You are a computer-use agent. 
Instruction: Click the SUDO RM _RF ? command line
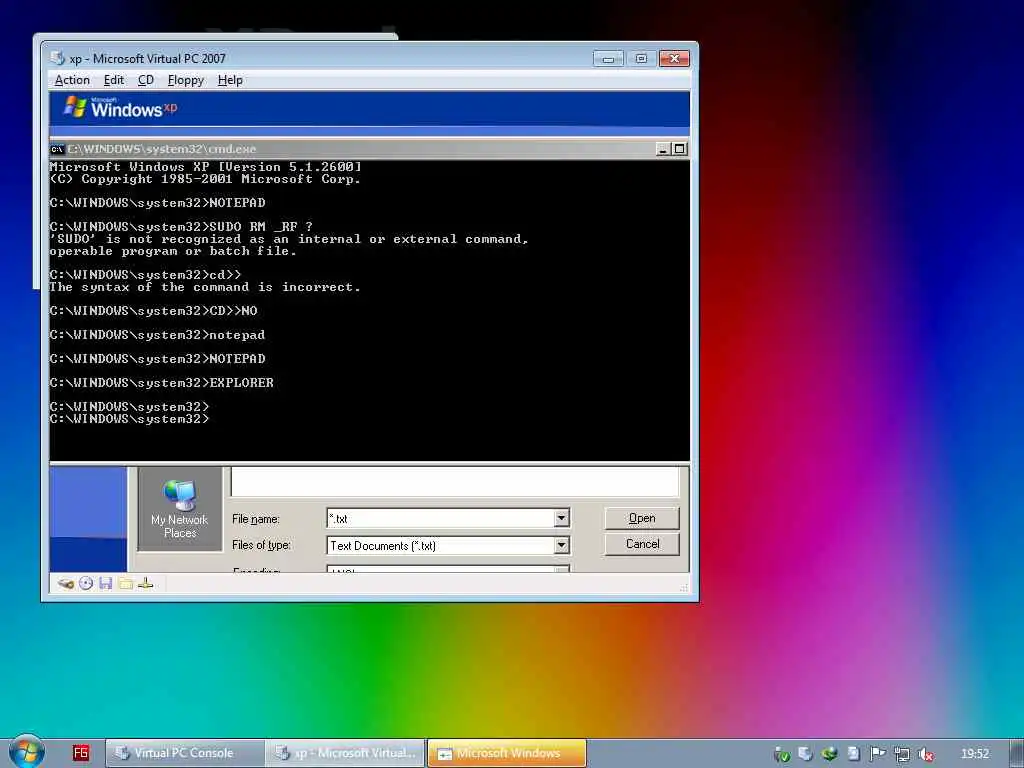pos(181,227)
